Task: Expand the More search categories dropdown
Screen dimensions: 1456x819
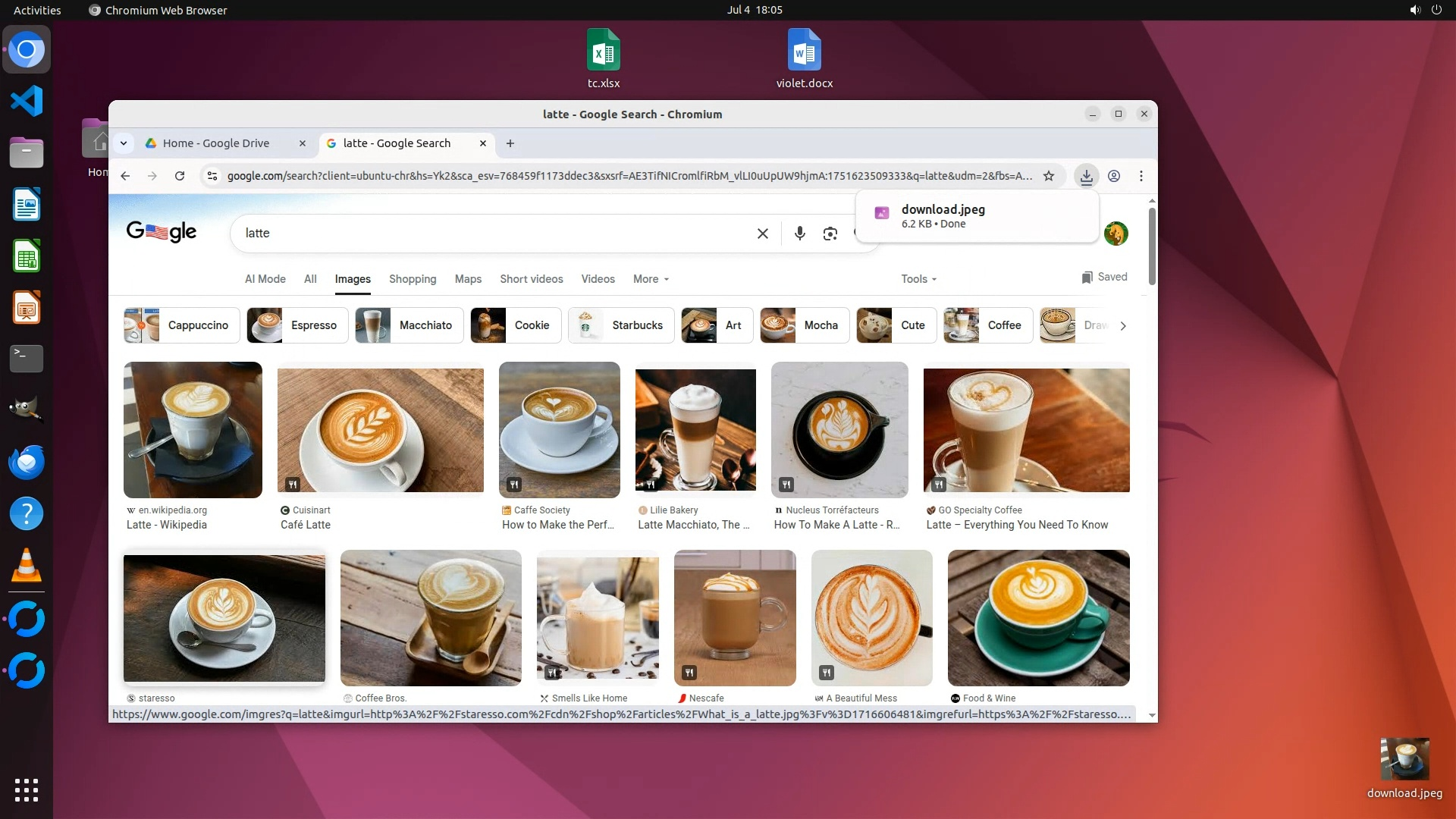Action: click(651, 279)
